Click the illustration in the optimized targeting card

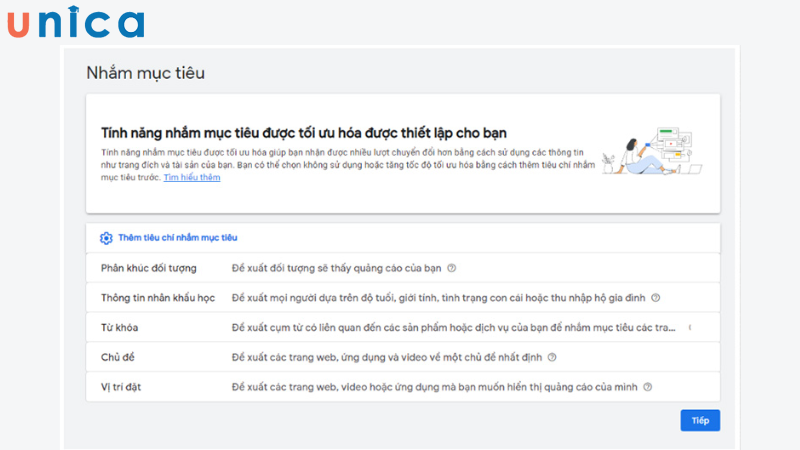click(x=652, y=151)
